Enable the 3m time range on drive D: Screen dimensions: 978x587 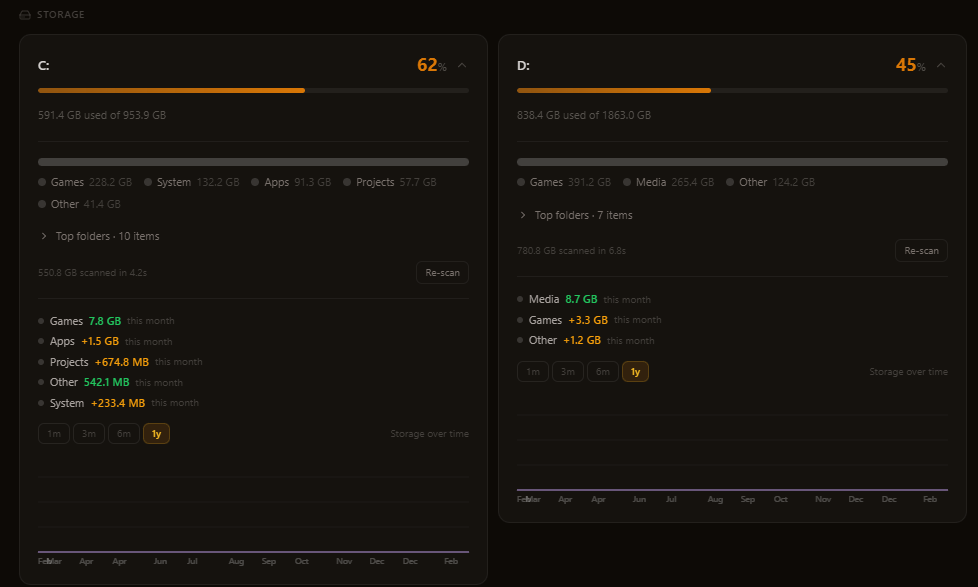pyautogui.click(x=567, y=371)
